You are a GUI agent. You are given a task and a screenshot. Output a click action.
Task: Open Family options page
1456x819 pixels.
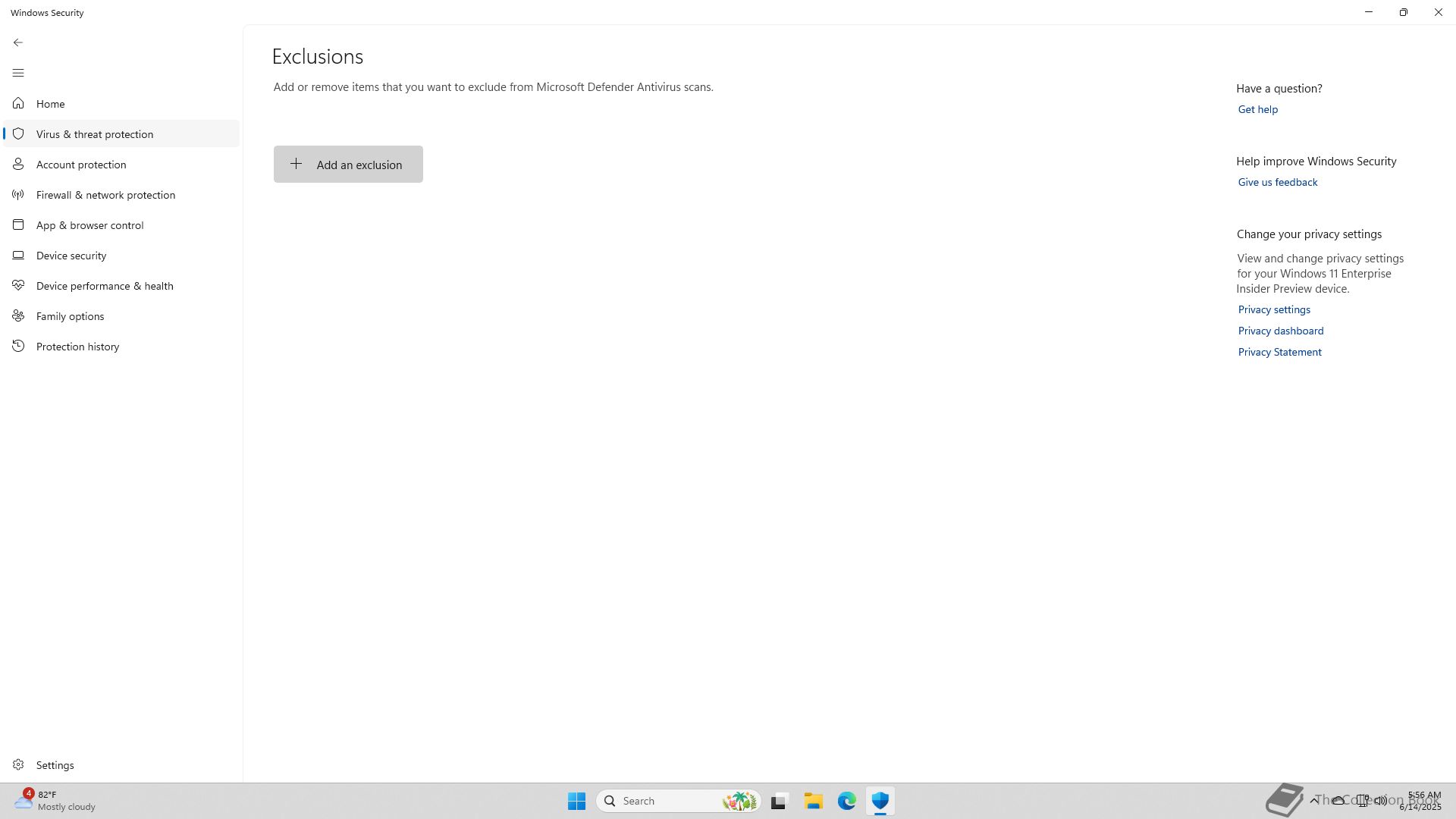tap(70, 316)
